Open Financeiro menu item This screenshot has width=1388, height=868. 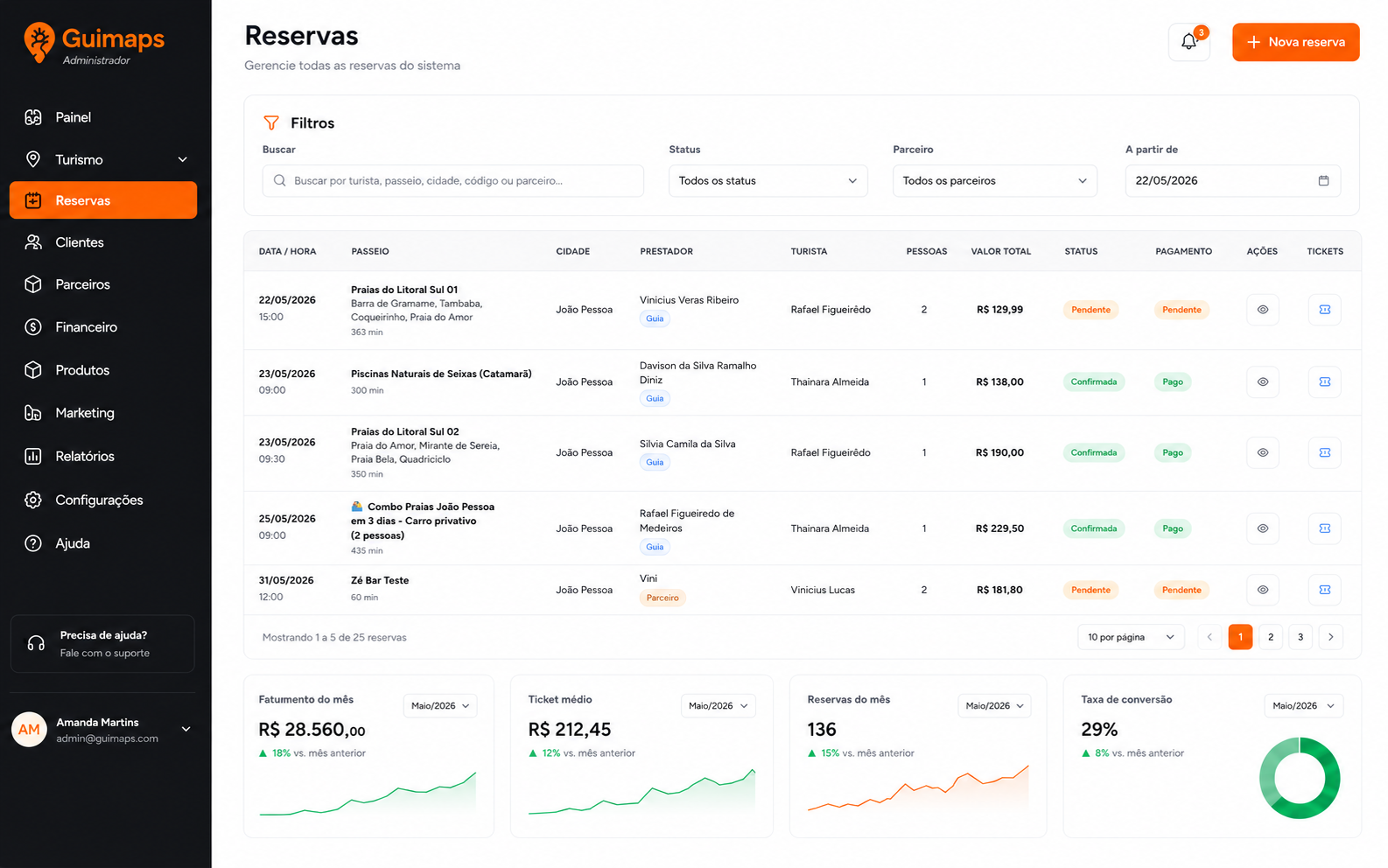click(103, 327)
